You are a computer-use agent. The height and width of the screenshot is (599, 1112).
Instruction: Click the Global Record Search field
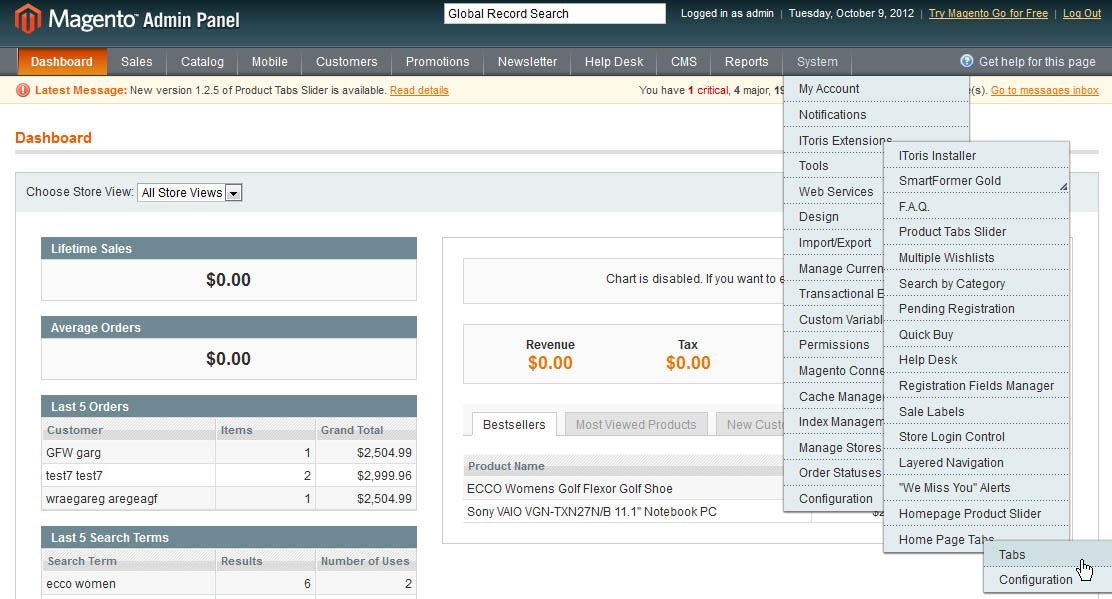click(555, 13)
